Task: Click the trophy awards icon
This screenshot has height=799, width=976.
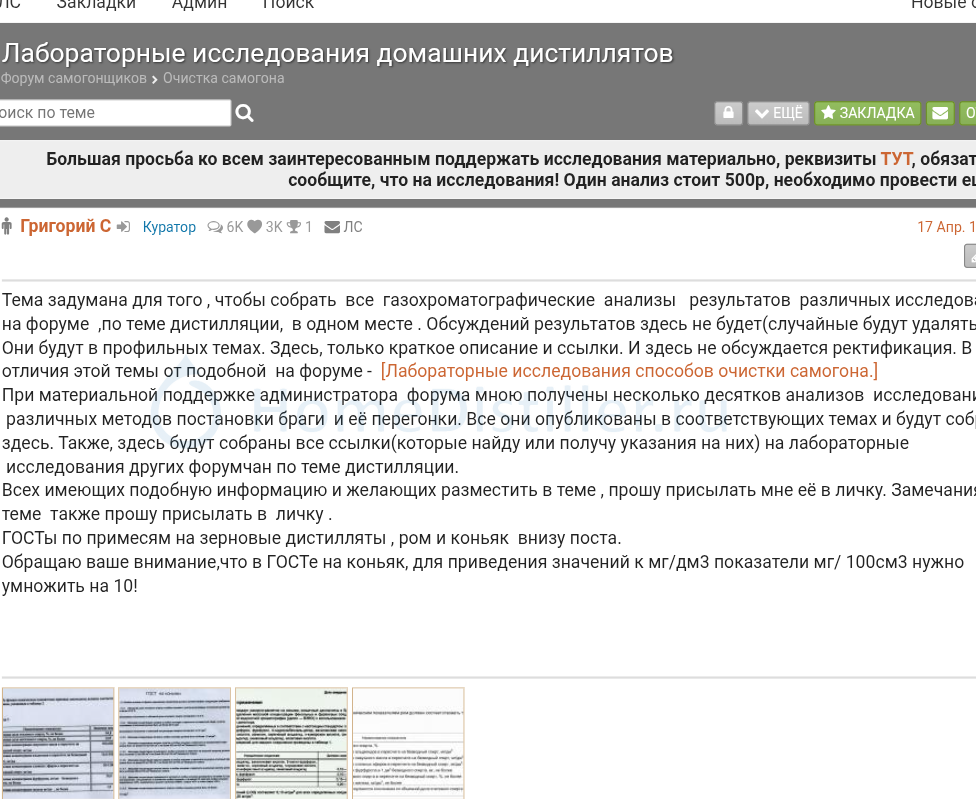Action: pos(294,227)
